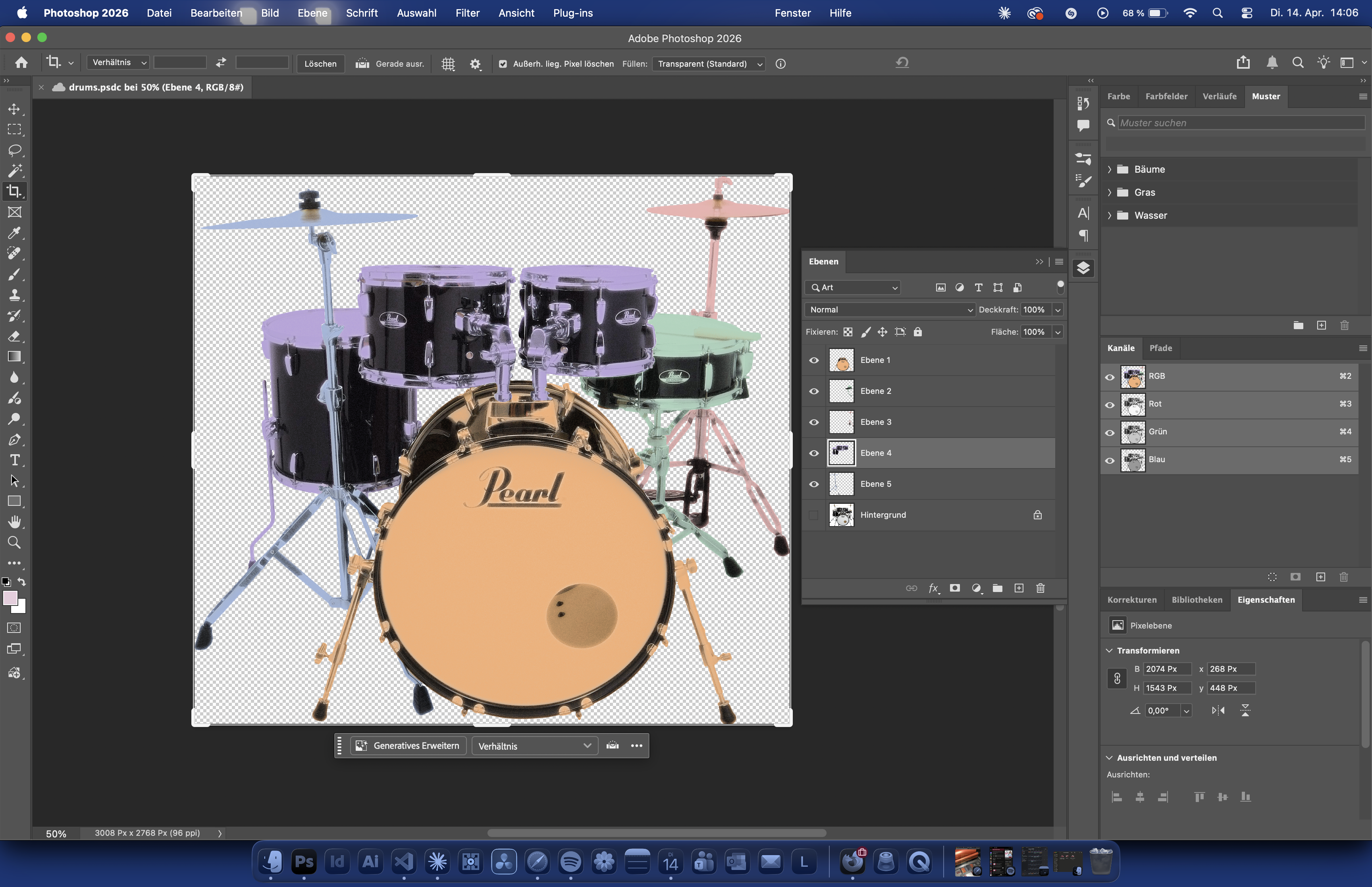Screen dimensions: 1372x887
Task: Hide the Ebene 2 layer
Action: tap(813, 391)
